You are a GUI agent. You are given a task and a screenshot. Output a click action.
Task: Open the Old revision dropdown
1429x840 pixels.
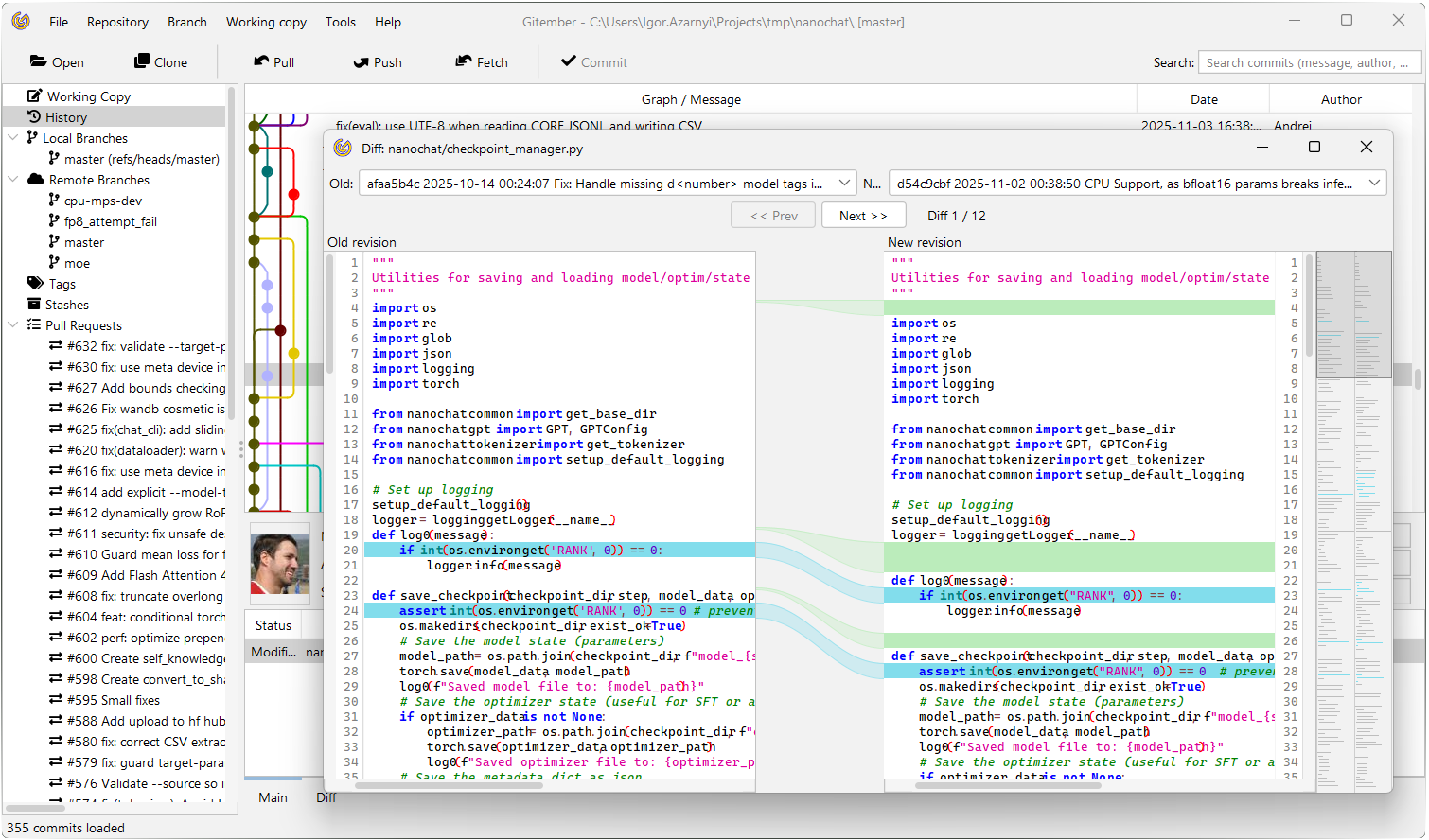click(845, 183)
